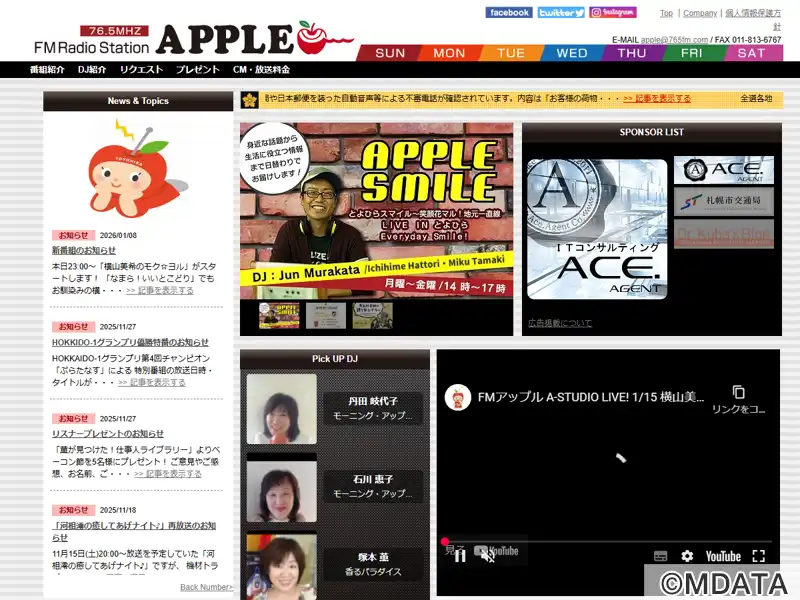Click the お知らせ tag dated 2025/11/18

pyautogui.click(x=73, y=510)
